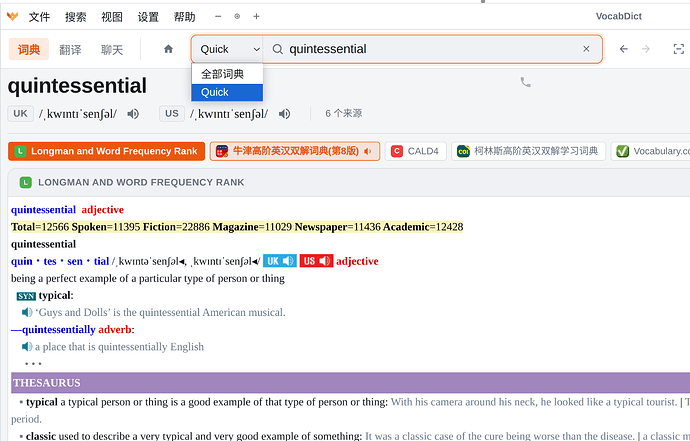The image size is (690, 441).
Task: Click the green Longman icon in section header
Action: tap(26, 182)
